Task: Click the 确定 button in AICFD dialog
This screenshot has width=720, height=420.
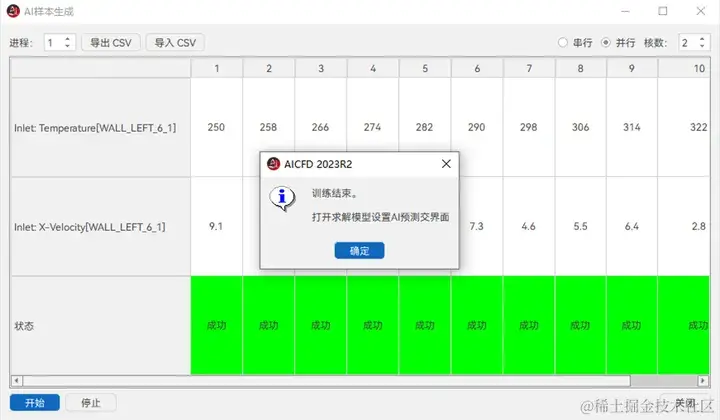Action: click(x=359, y=251)
